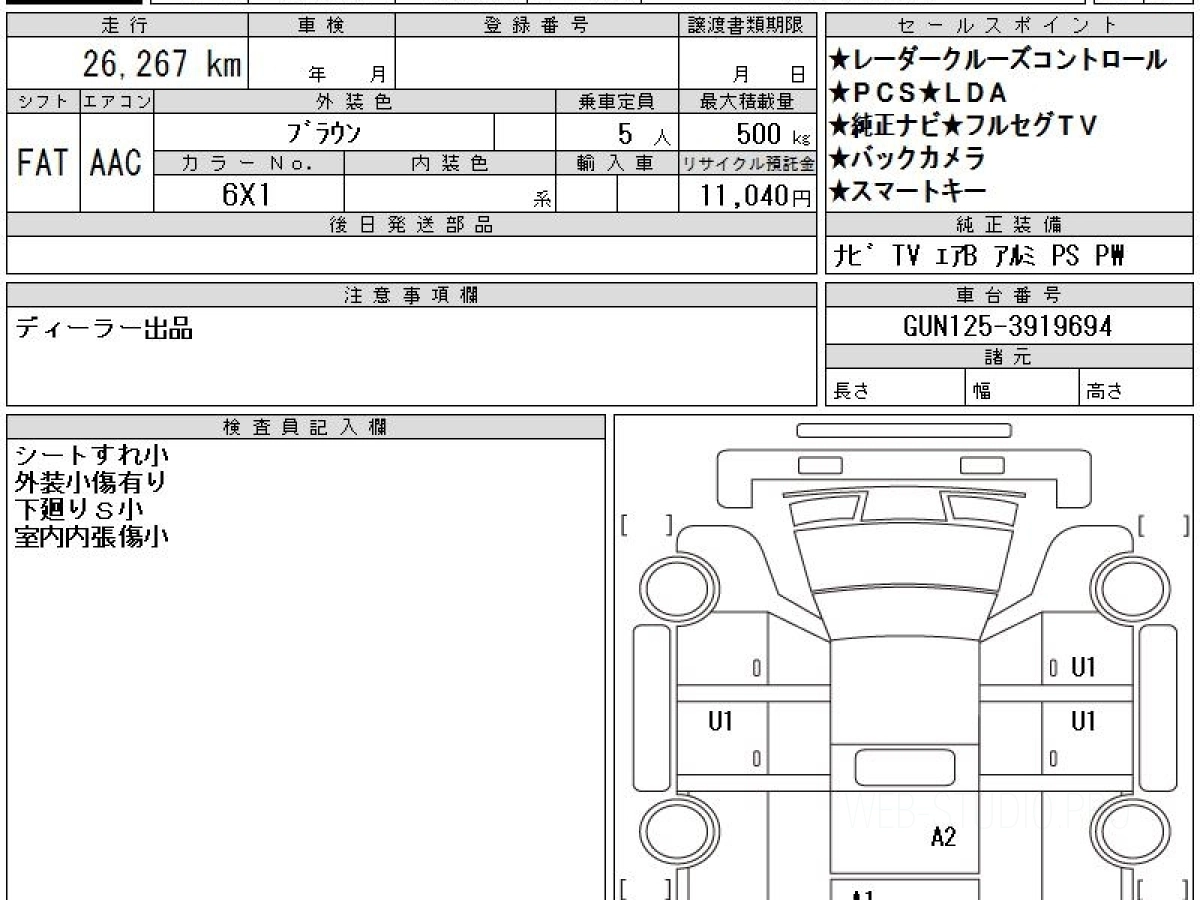Select the 下廻りS小 inspector note
Image resolution: width=1200 pixels, height=900 pixels.
[x=79, y=510]
